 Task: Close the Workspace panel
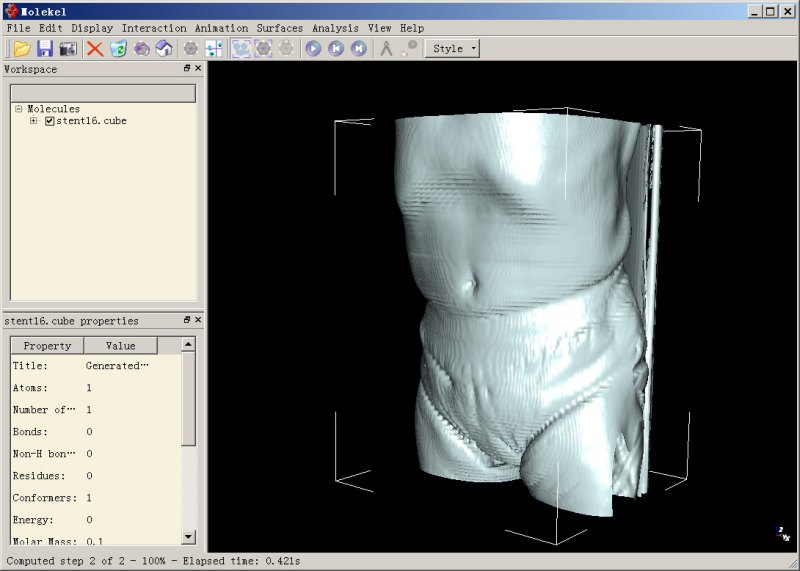tap(198, 69)
